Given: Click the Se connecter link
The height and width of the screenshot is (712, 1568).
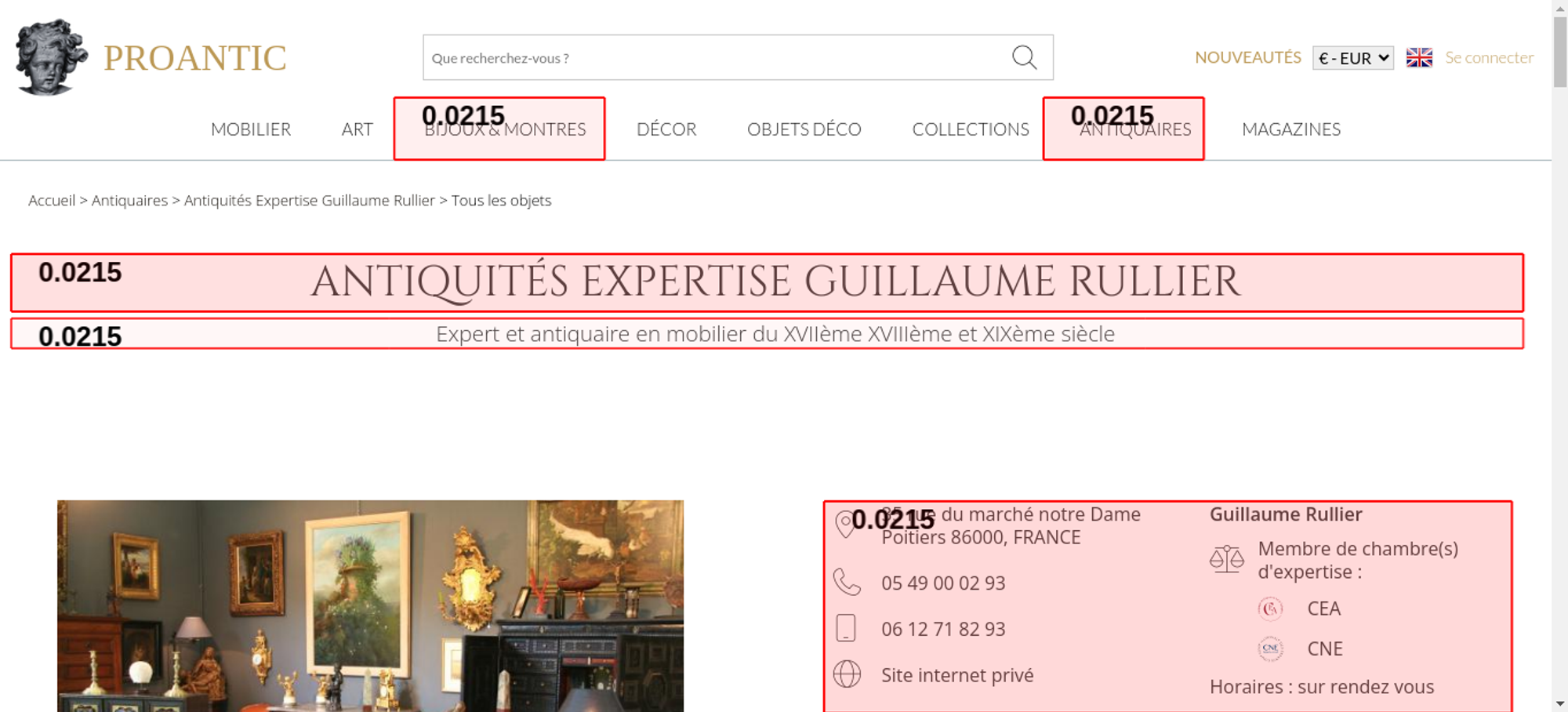Looking at the screenshot, I should (1489, 57).
